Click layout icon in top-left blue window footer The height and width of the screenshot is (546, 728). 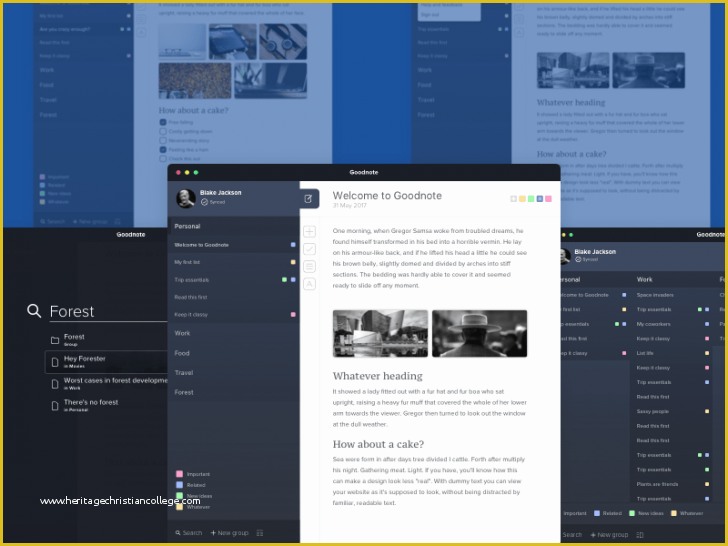tap(117, 221)
